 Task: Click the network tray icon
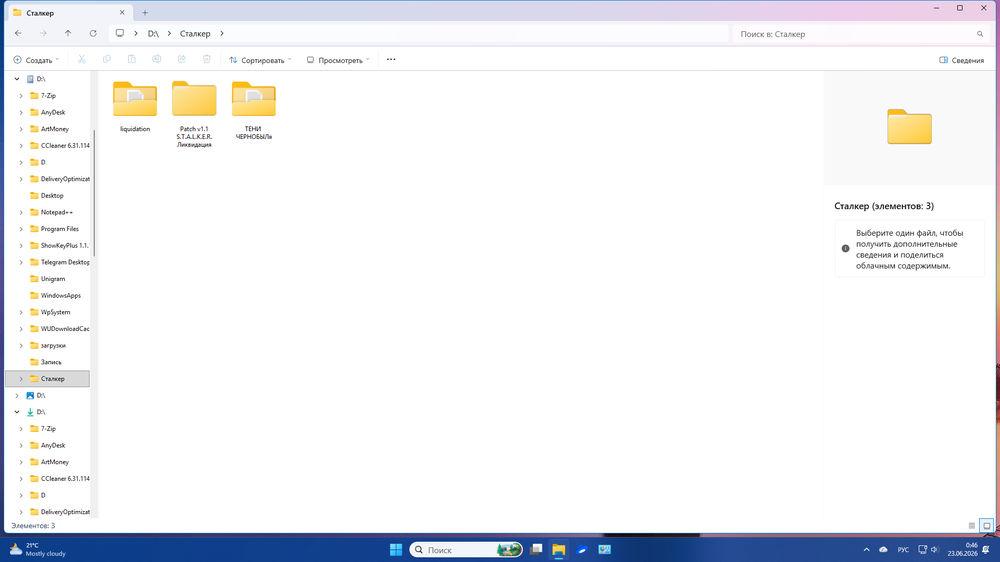tap(922, 549)
